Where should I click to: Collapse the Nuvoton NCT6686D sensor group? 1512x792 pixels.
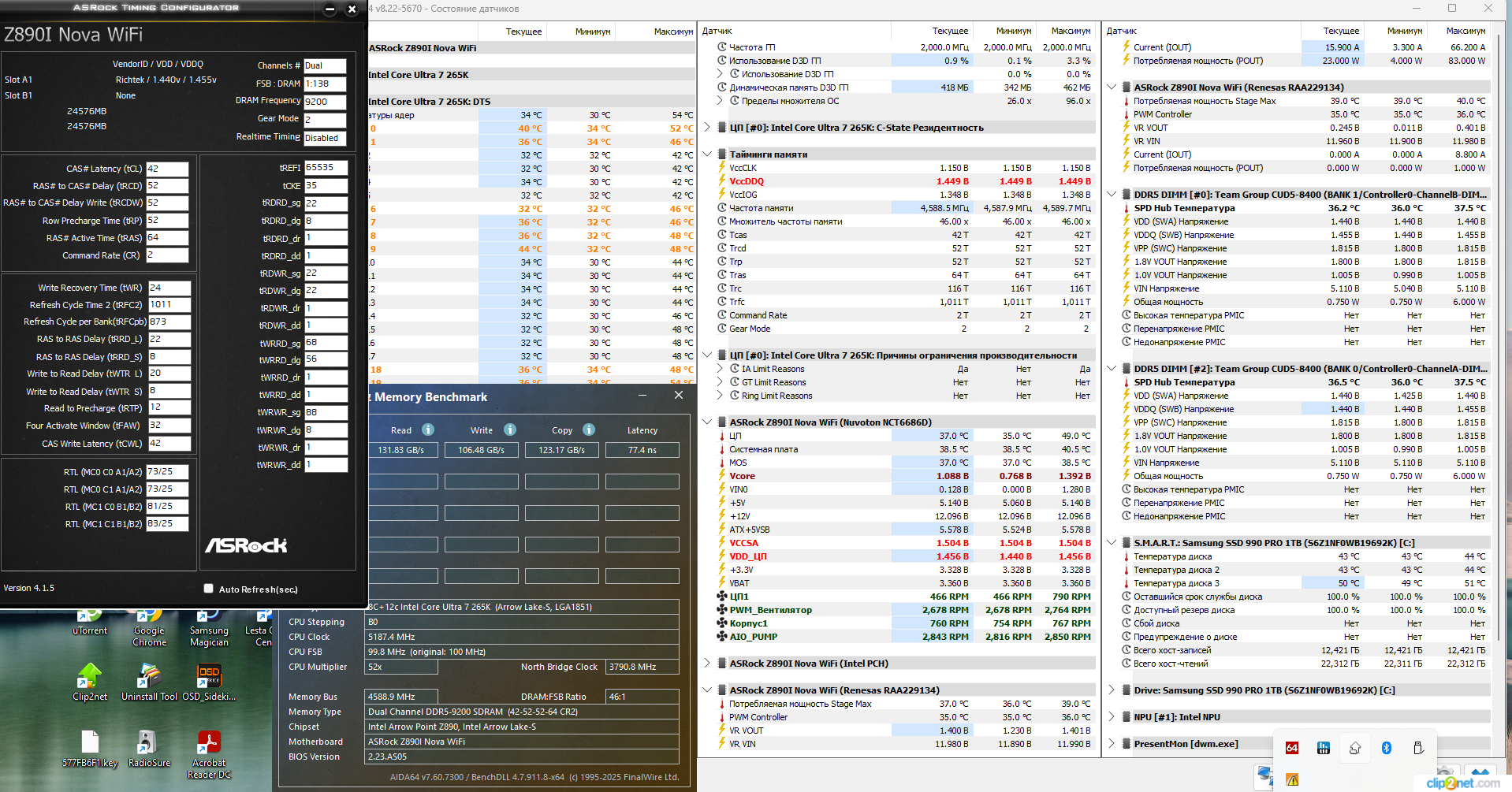(x=707, y=422)
